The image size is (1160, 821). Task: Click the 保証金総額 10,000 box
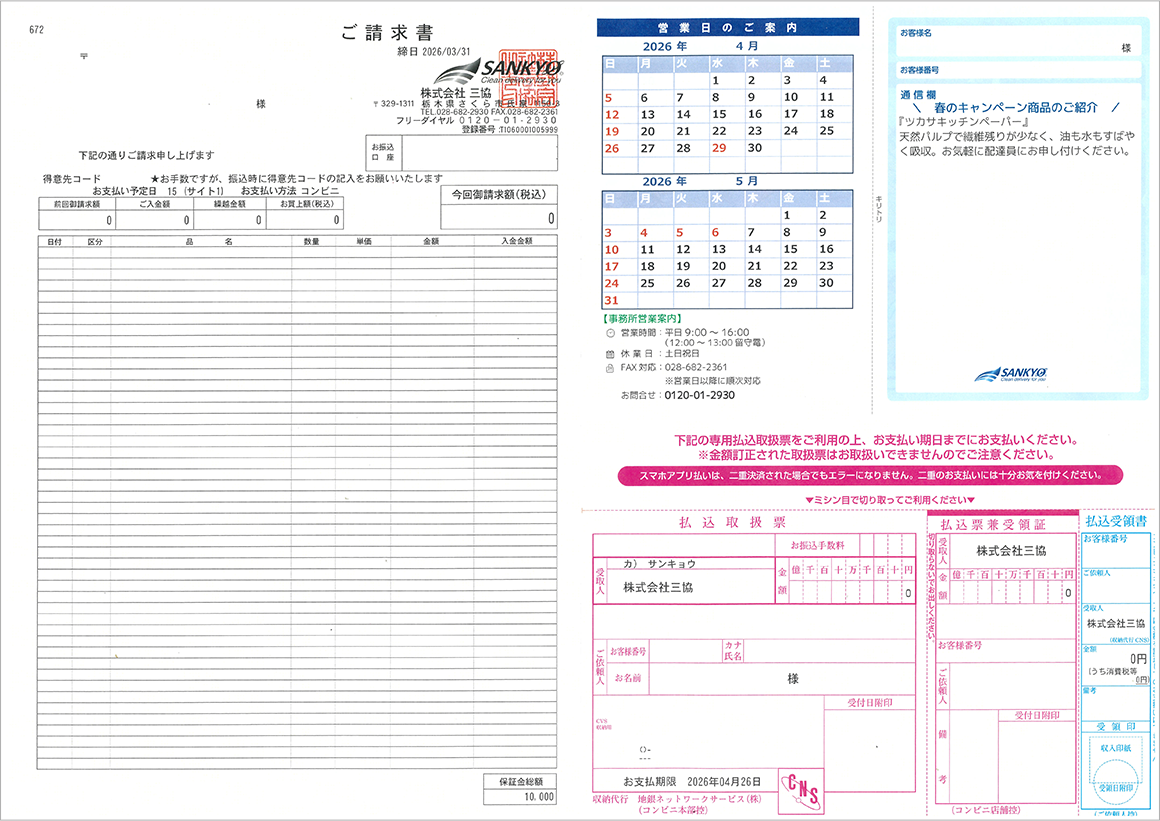[519, 789]
